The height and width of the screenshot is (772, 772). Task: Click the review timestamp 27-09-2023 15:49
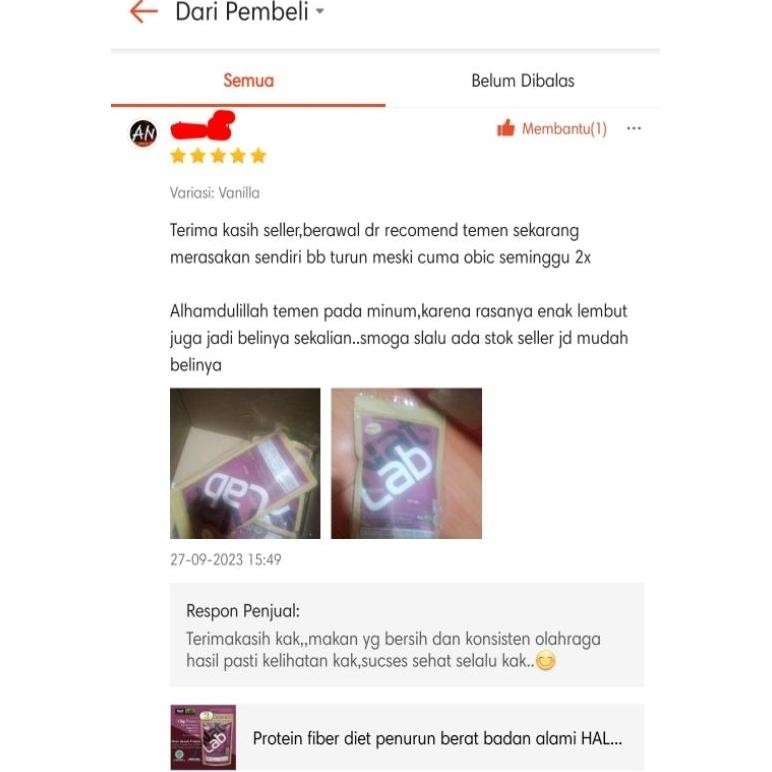click(225, 559)
